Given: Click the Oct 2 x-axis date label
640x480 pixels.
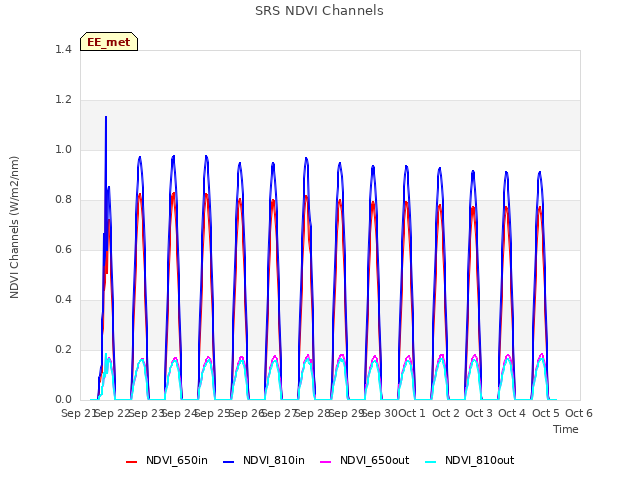Looking at the screenshot, I should tap(446, 413).
